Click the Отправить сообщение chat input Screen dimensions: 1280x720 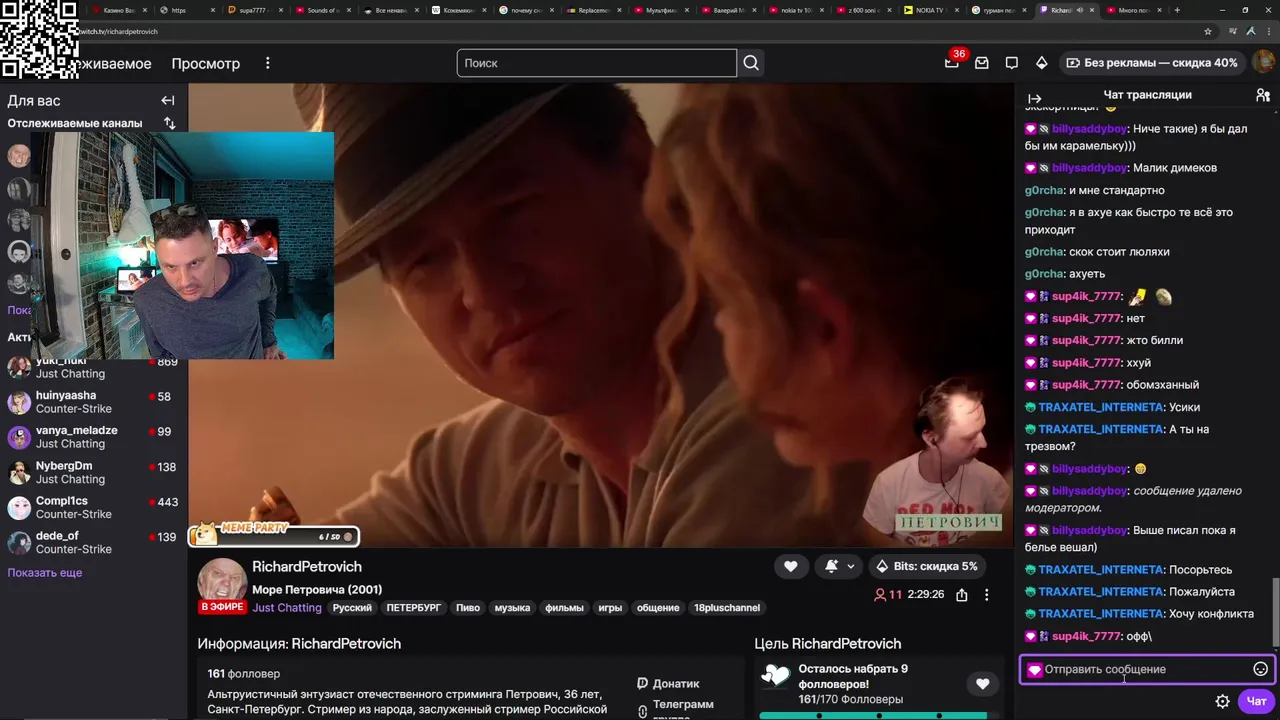[x=1146, y=669]
